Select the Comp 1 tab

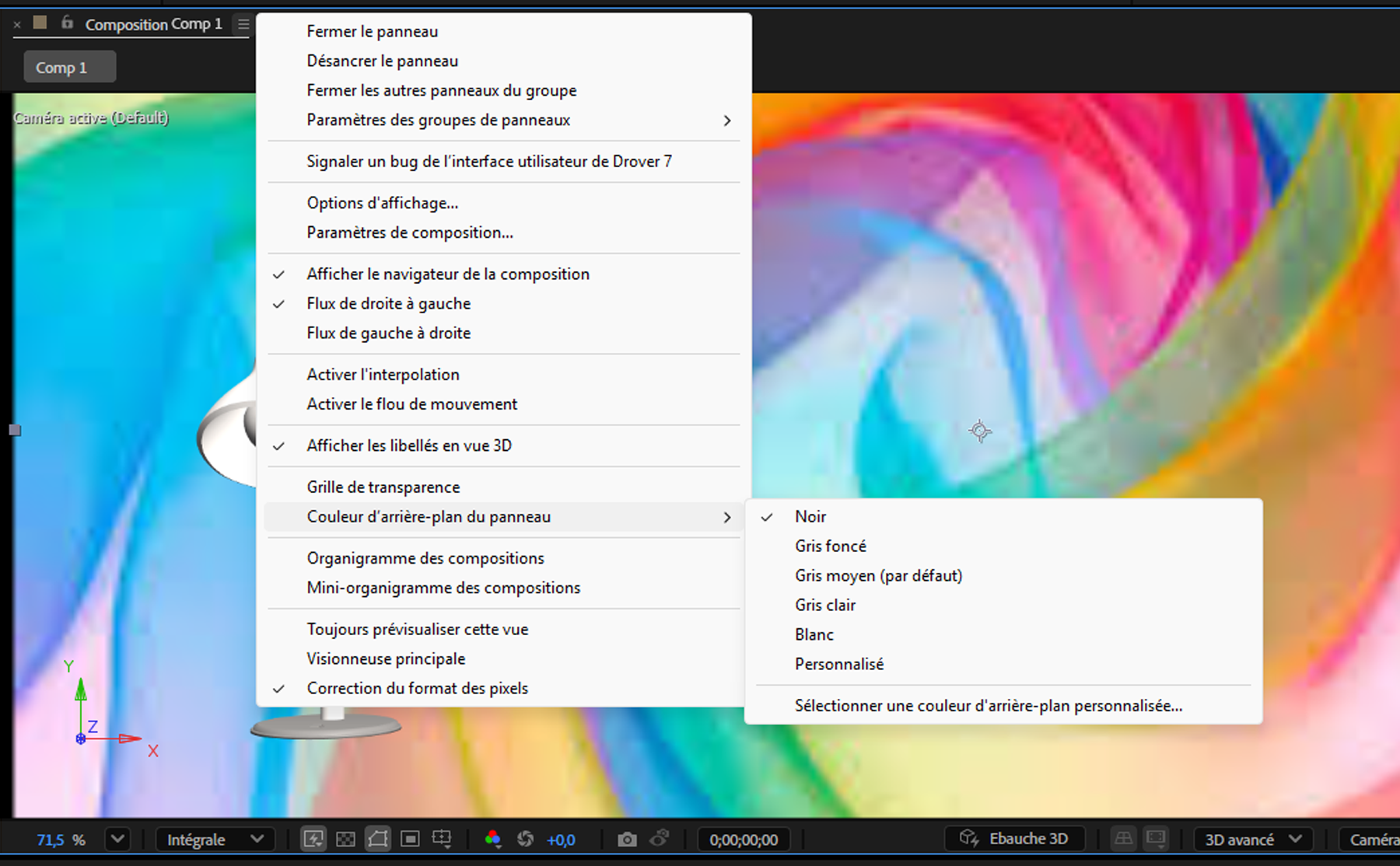point(68,66)
